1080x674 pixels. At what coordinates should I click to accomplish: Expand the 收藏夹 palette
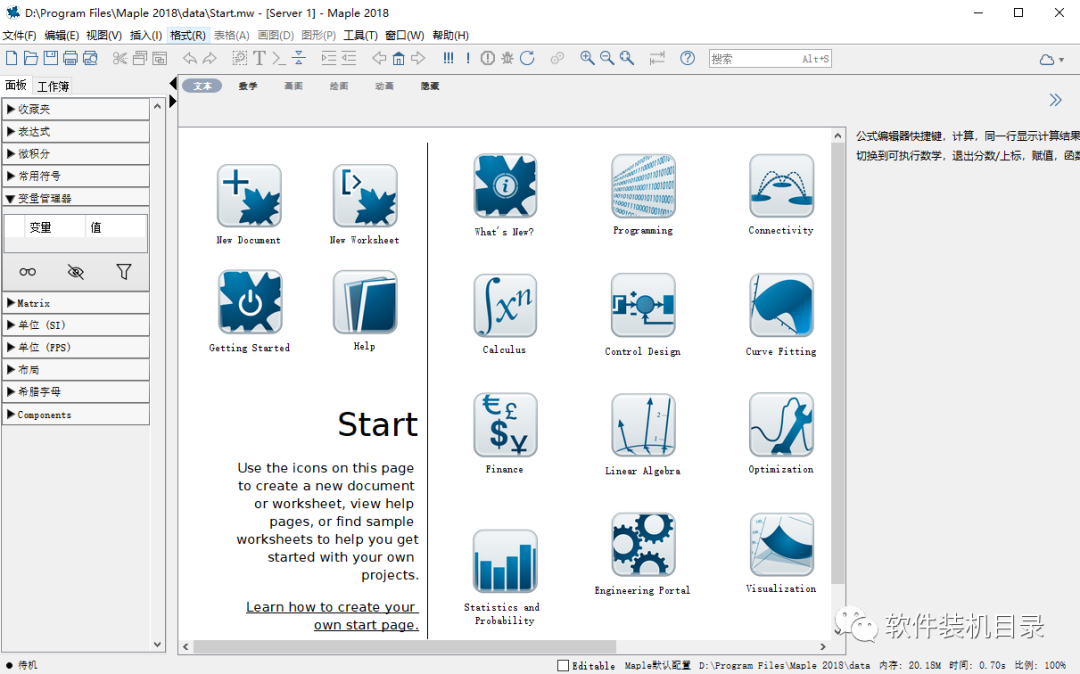tap(76, 109)
